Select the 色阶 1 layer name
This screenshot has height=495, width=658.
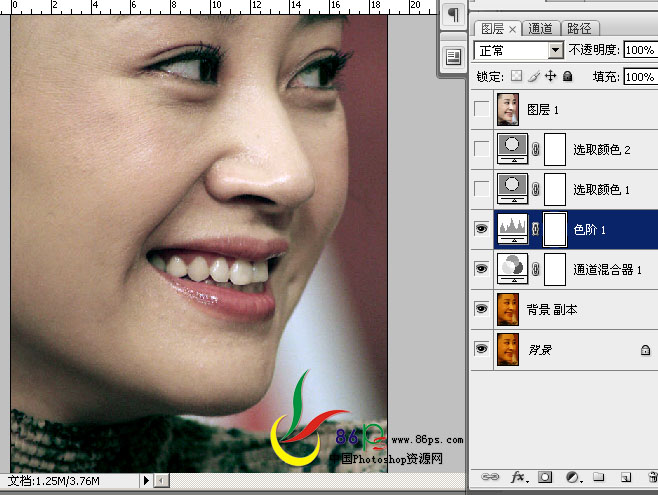(590, 229)
